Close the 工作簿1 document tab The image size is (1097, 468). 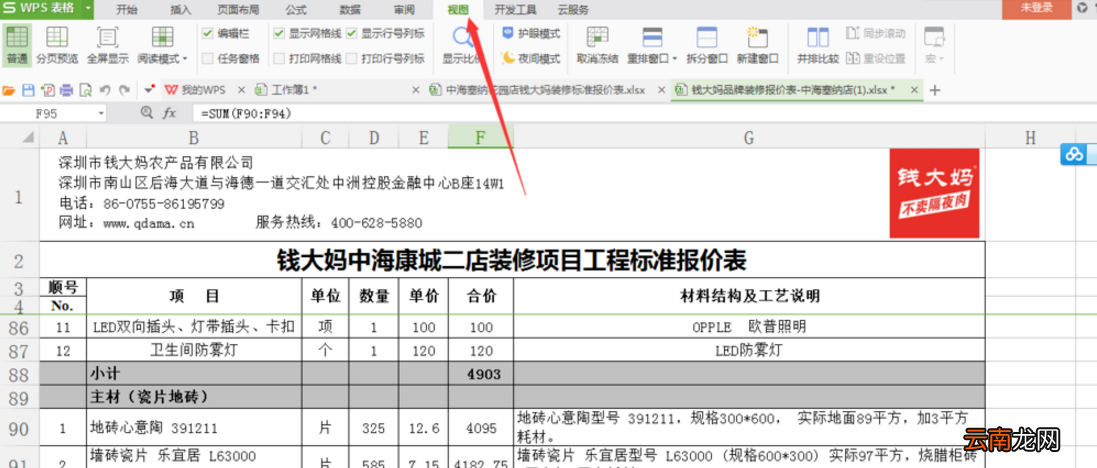(x=415, y=90)
